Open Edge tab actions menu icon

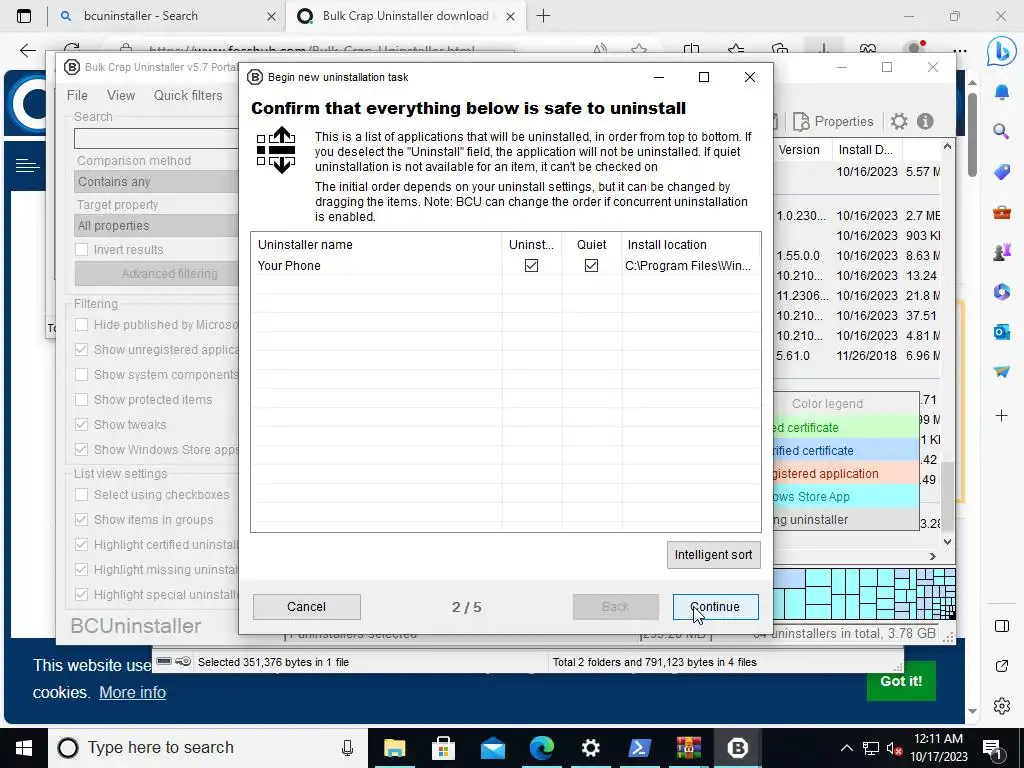pyautogui.click(x=24, y=16)
